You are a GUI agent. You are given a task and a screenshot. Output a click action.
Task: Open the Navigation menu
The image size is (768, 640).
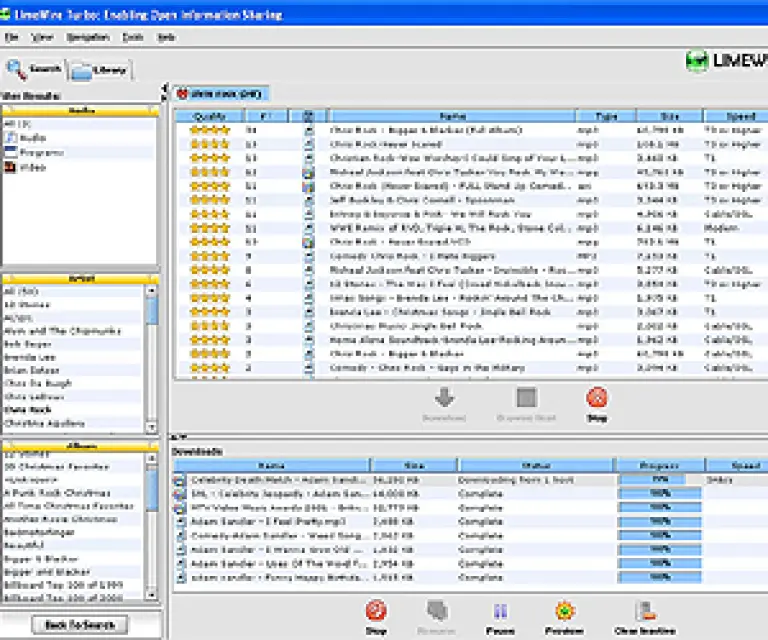coord(88,37)
